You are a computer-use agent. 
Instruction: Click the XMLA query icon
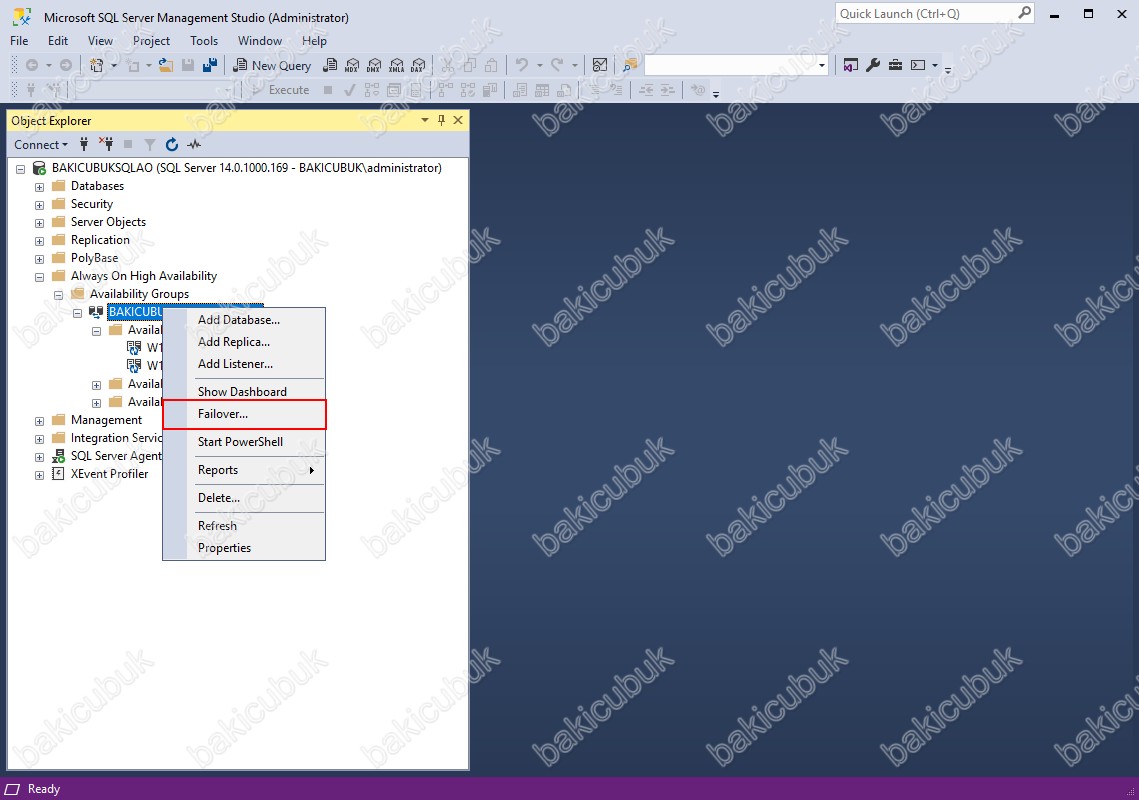396,65
